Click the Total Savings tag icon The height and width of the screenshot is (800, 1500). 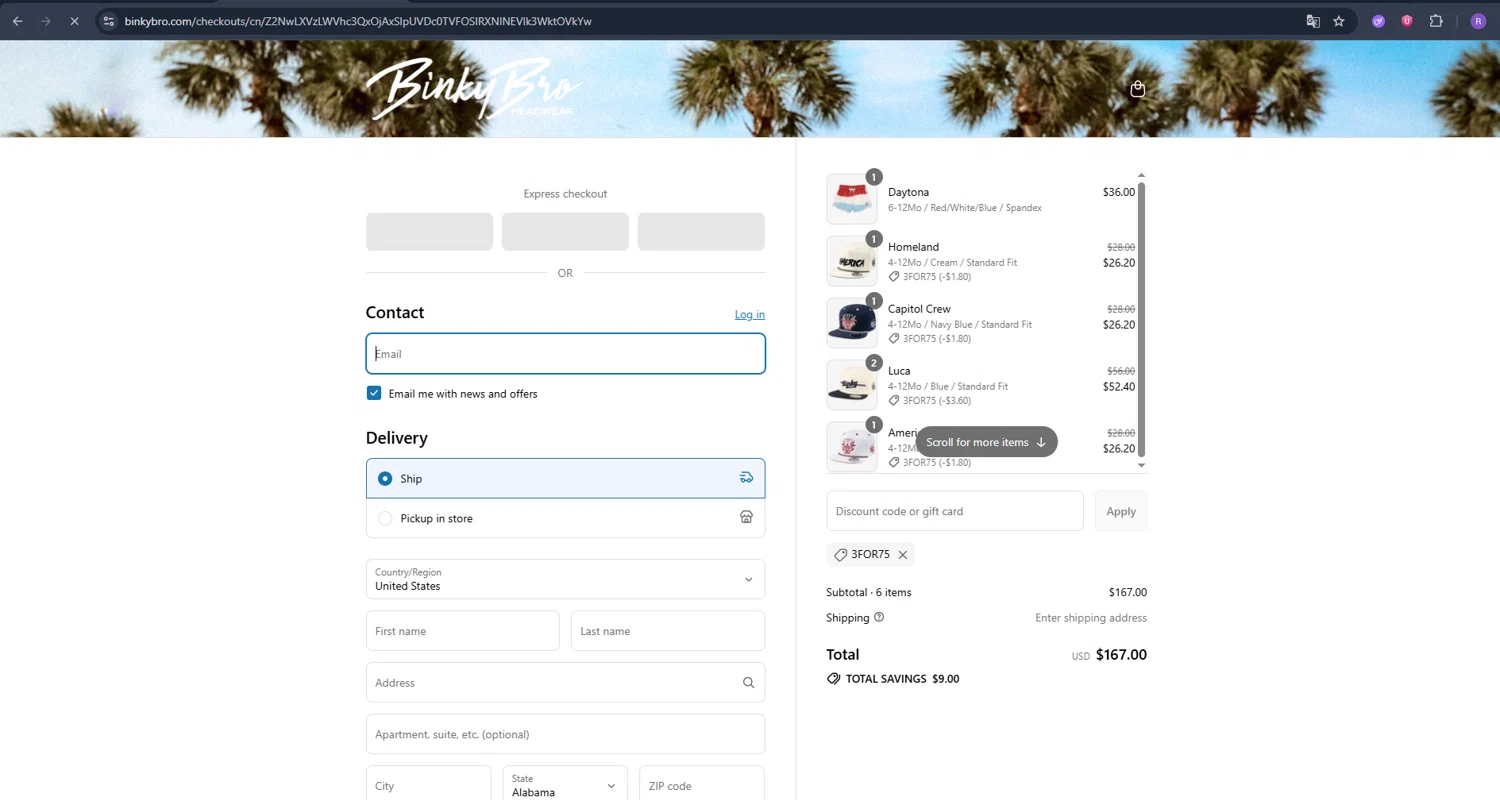[x=834, y=679]
